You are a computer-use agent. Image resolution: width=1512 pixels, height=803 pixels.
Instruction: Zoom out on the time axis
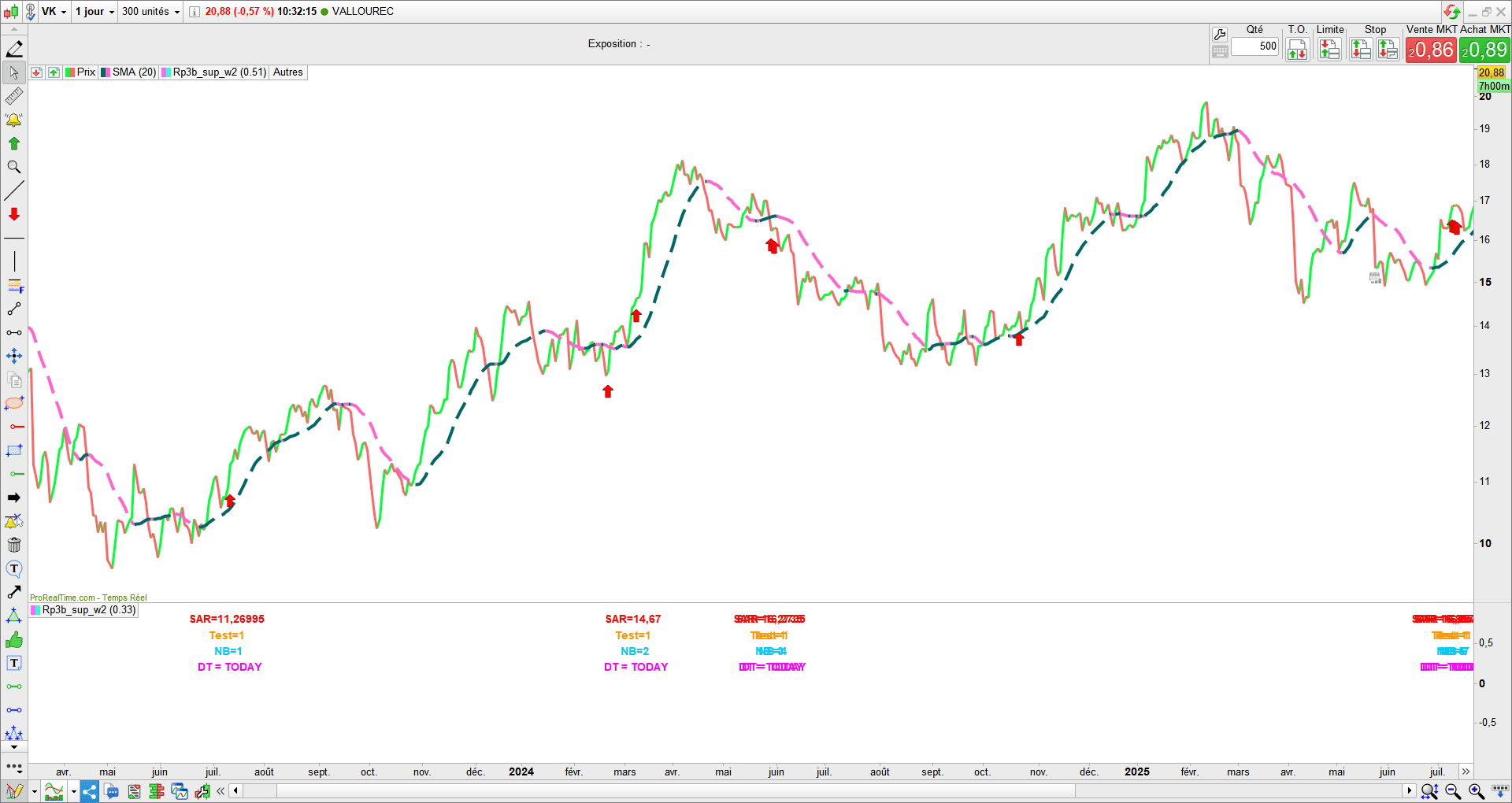point(1453,791)
